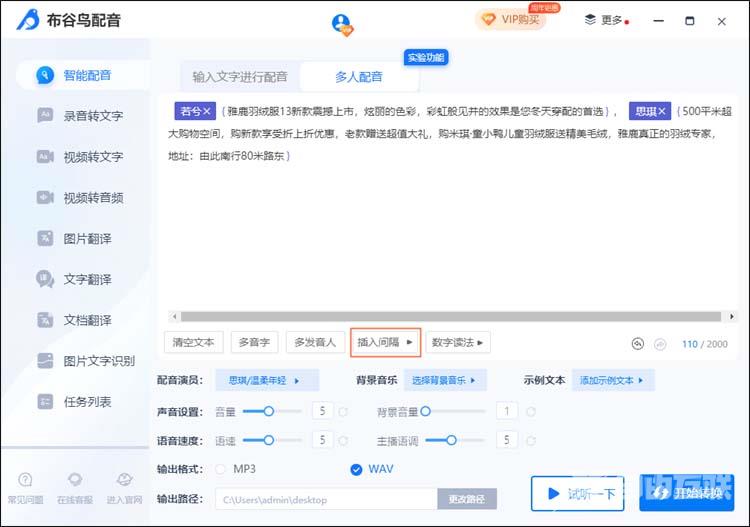Reset the 背景音量 value icon
This screenshot has height=527, width=750.
pyautogui.click(x=530, y=412)
